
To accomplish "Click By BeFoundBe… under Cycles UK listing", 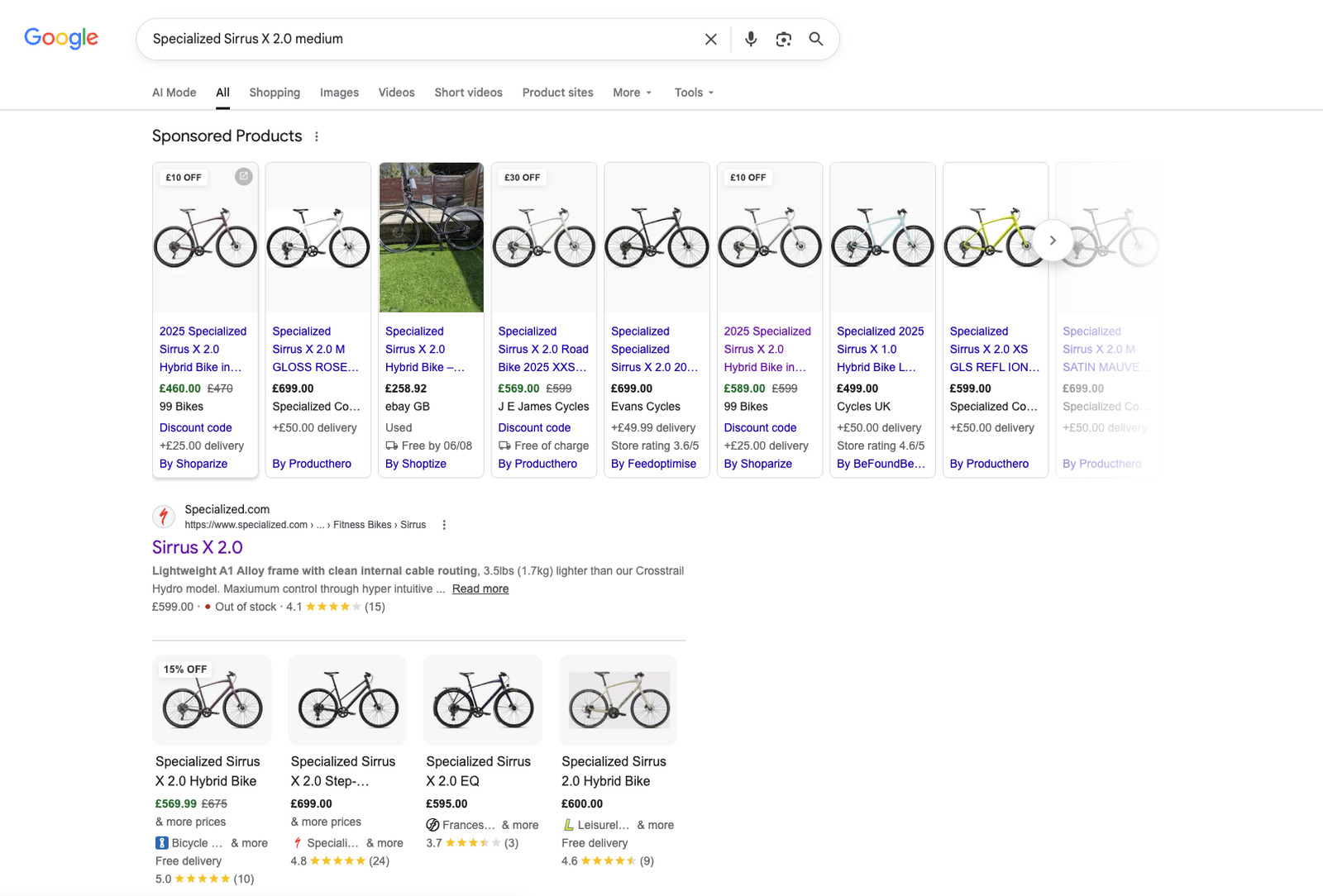I will pos(881,464).
